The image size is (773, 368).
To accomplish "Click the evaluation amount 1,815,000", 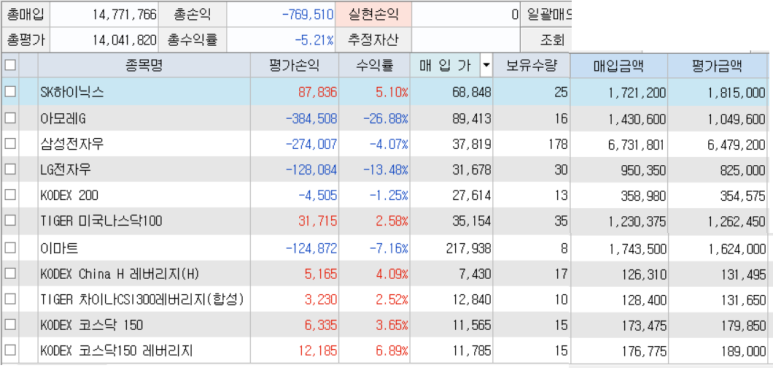I will coord(737,92).
